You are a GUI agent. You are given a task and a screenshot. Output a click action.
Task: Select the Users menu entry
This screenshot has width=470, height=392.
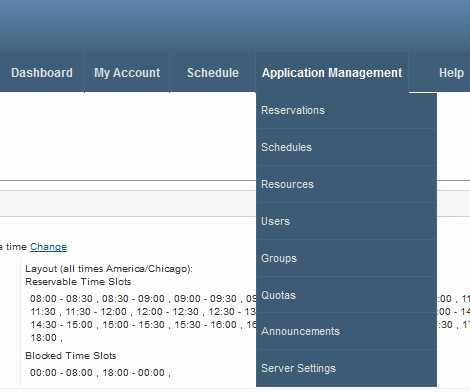point(346,221)
